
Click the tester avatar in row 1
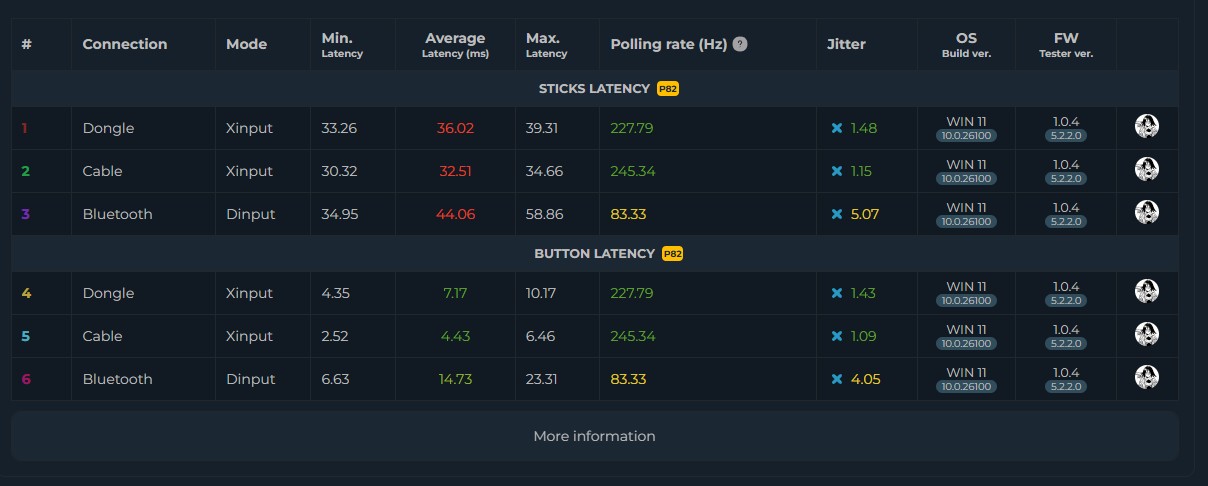pyautogui.click(x=1147, y=126)
